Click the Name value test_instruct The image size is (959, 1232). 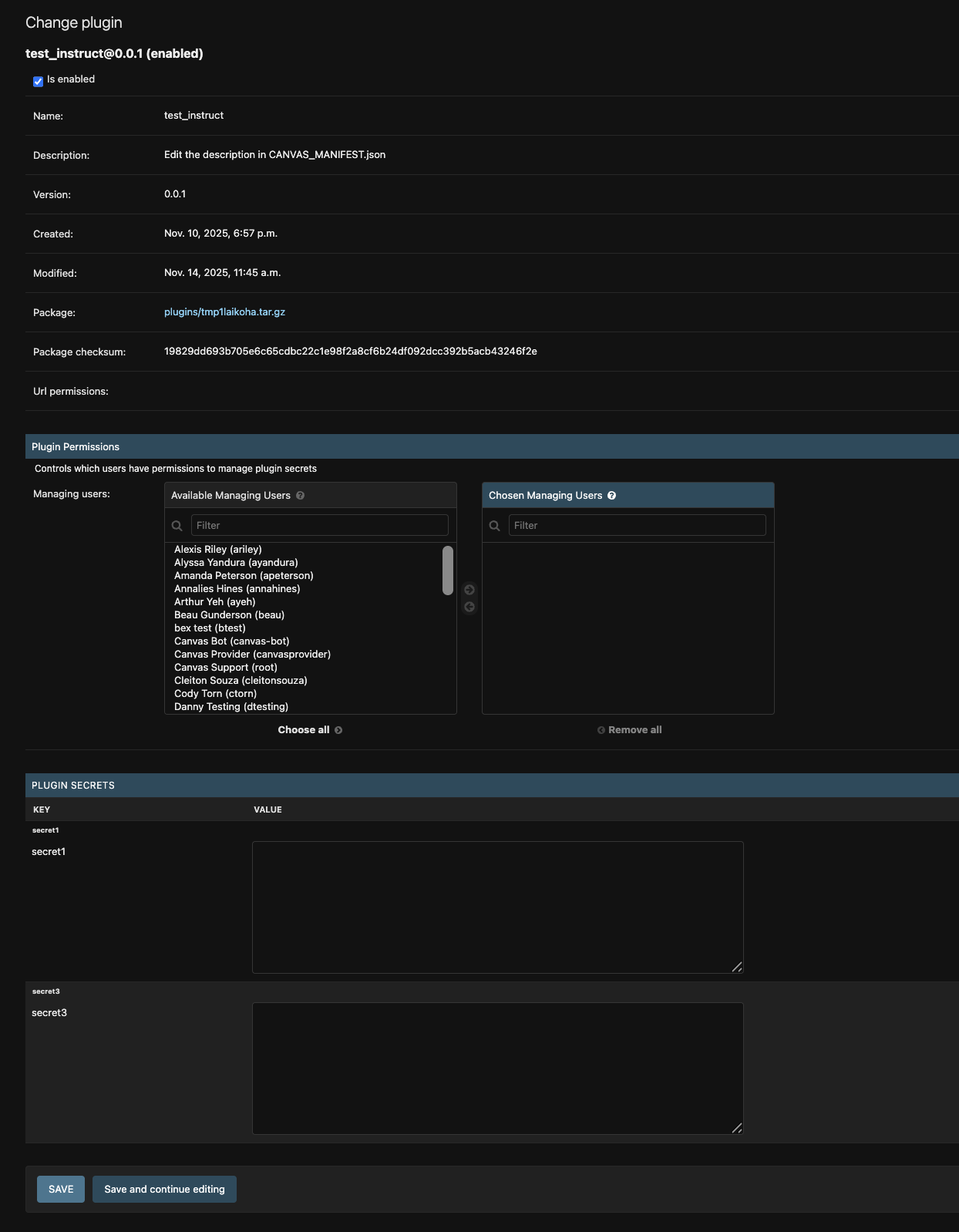(193, 116)
